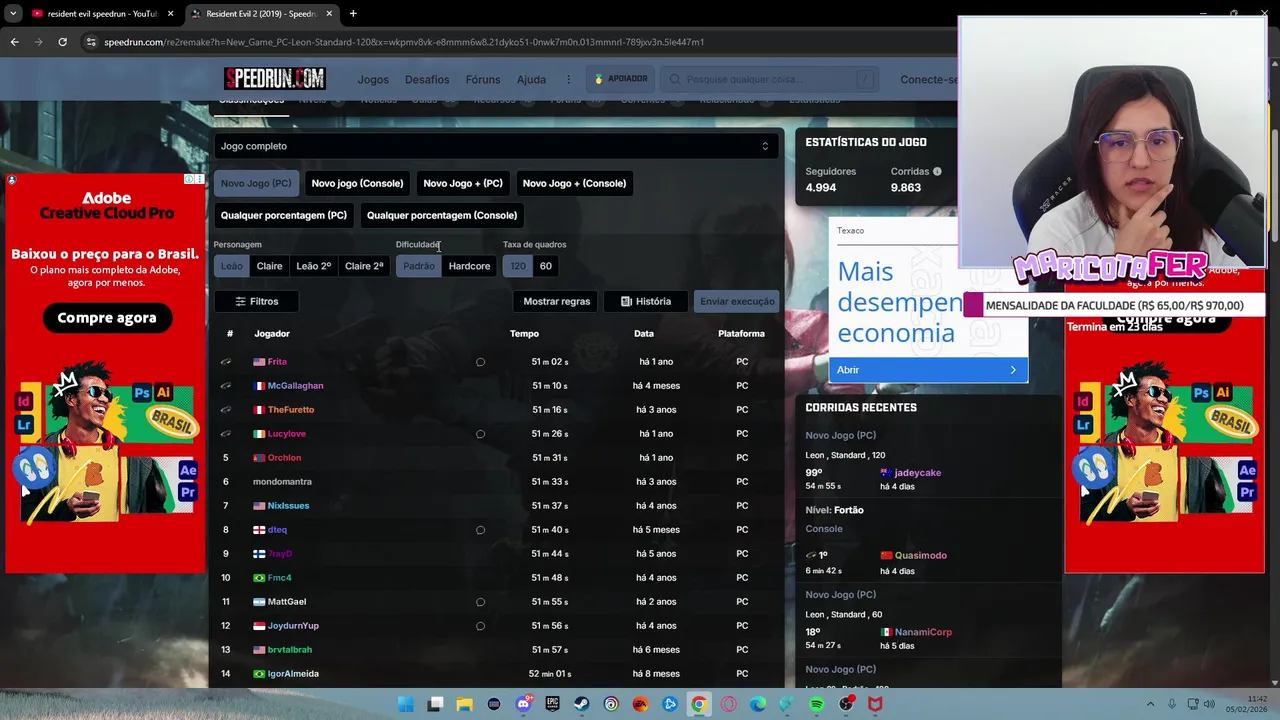Open McAfee from the taskbar
This screenshot has height=720, width=1280.
875,704
